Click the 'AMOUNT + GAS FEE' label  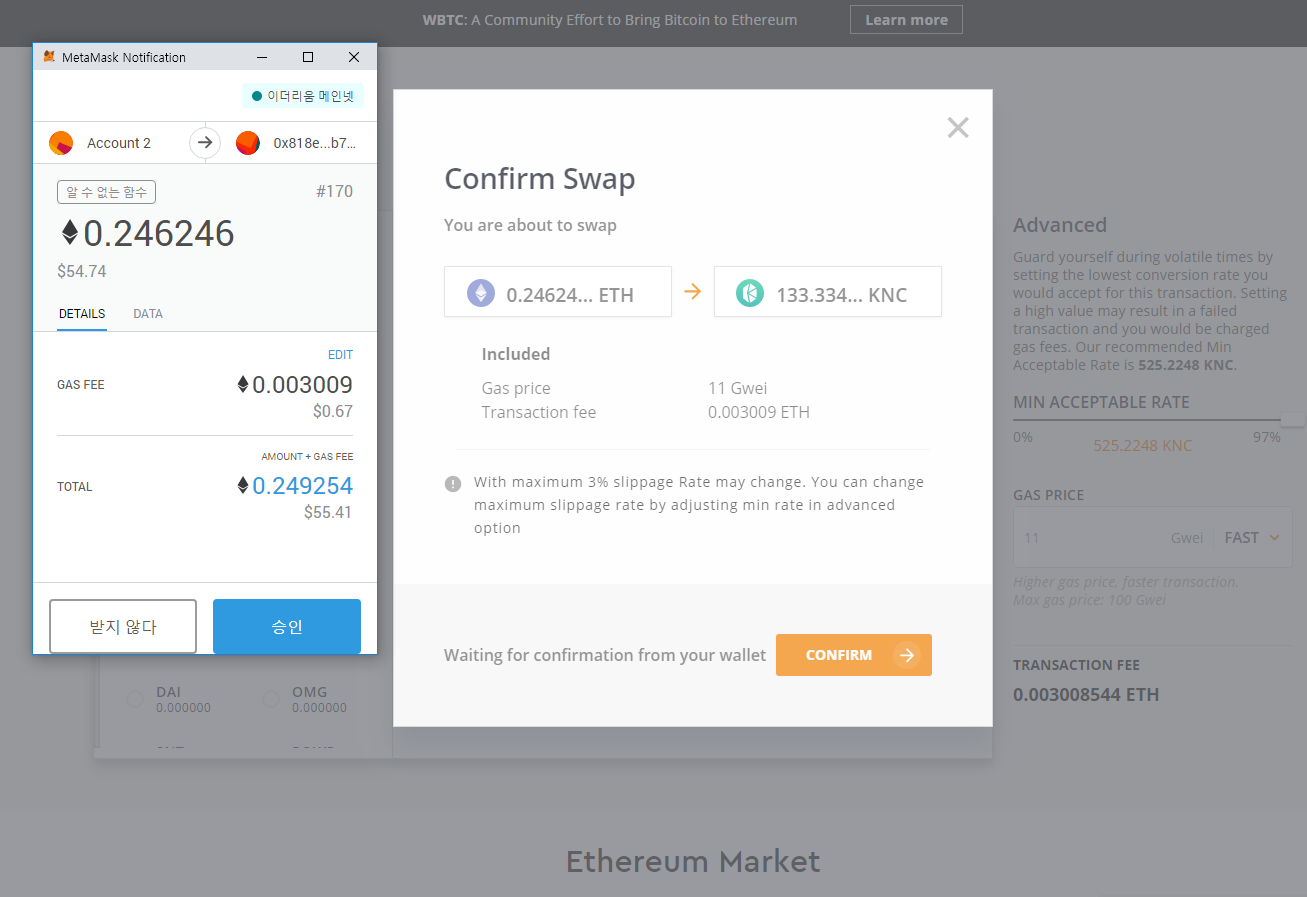tap(307, 457)
